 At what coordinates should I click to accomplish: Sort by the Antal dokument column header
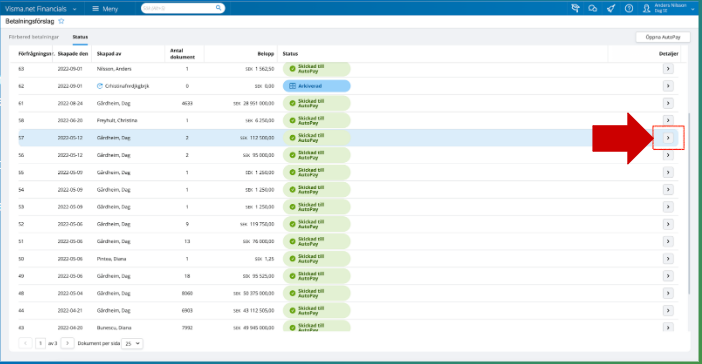pyautogui.click(x=182, y=54)
